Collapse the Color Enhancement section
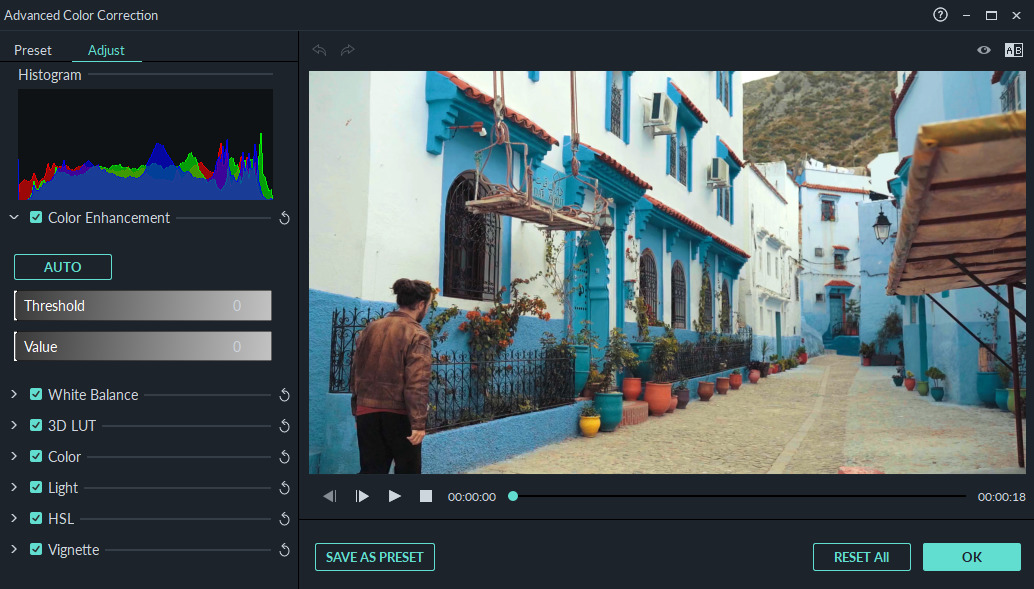1034x589 pixels. 14,217
